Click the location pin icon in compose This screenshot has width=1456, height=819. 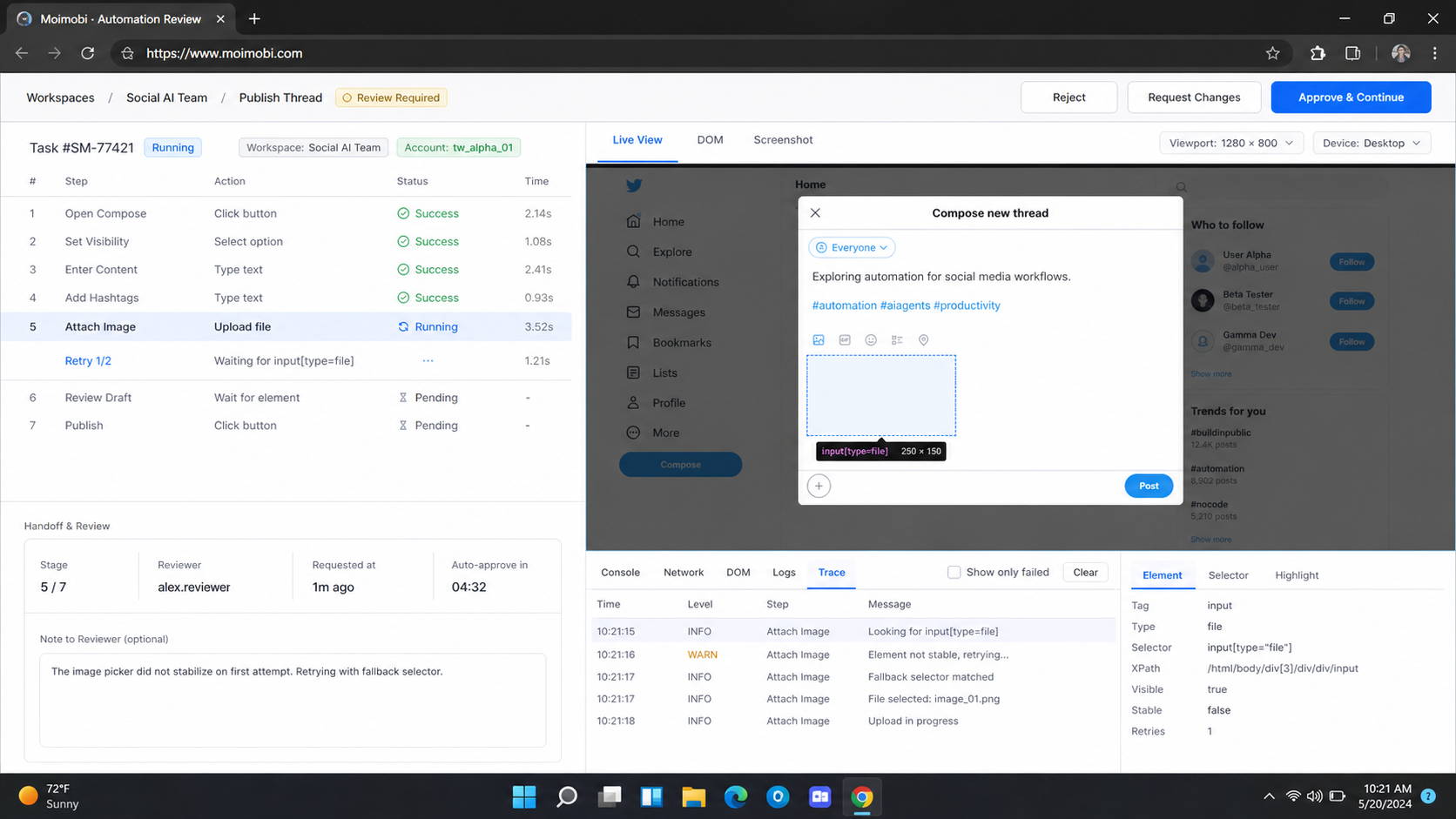coord(924,340)
